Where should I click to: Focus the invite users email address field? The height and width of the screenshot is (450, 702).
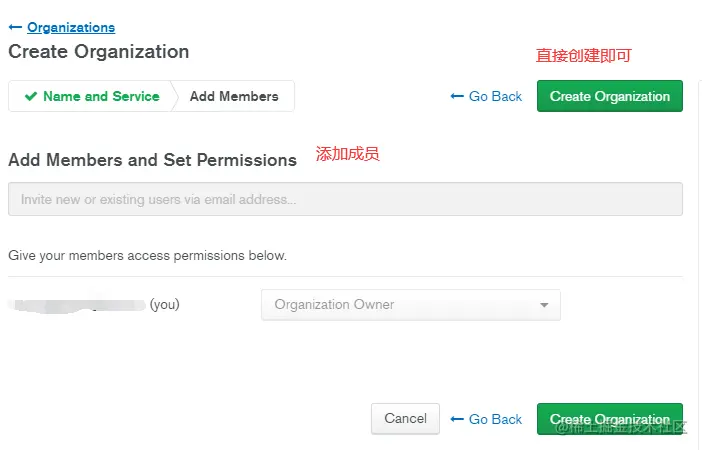(345, 199)
